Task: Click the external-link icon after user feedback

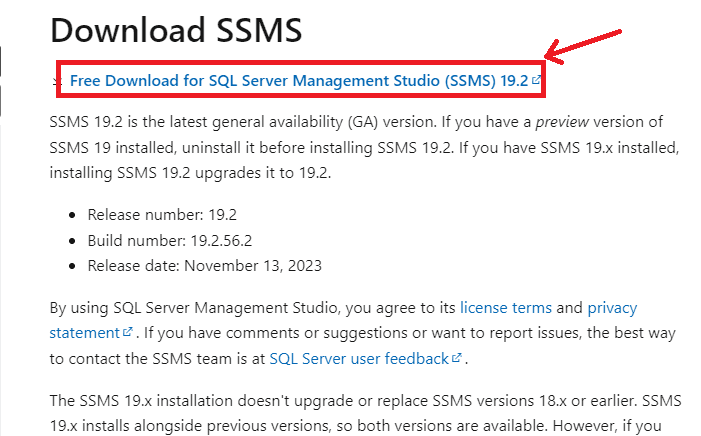Action: pos(457,357)
